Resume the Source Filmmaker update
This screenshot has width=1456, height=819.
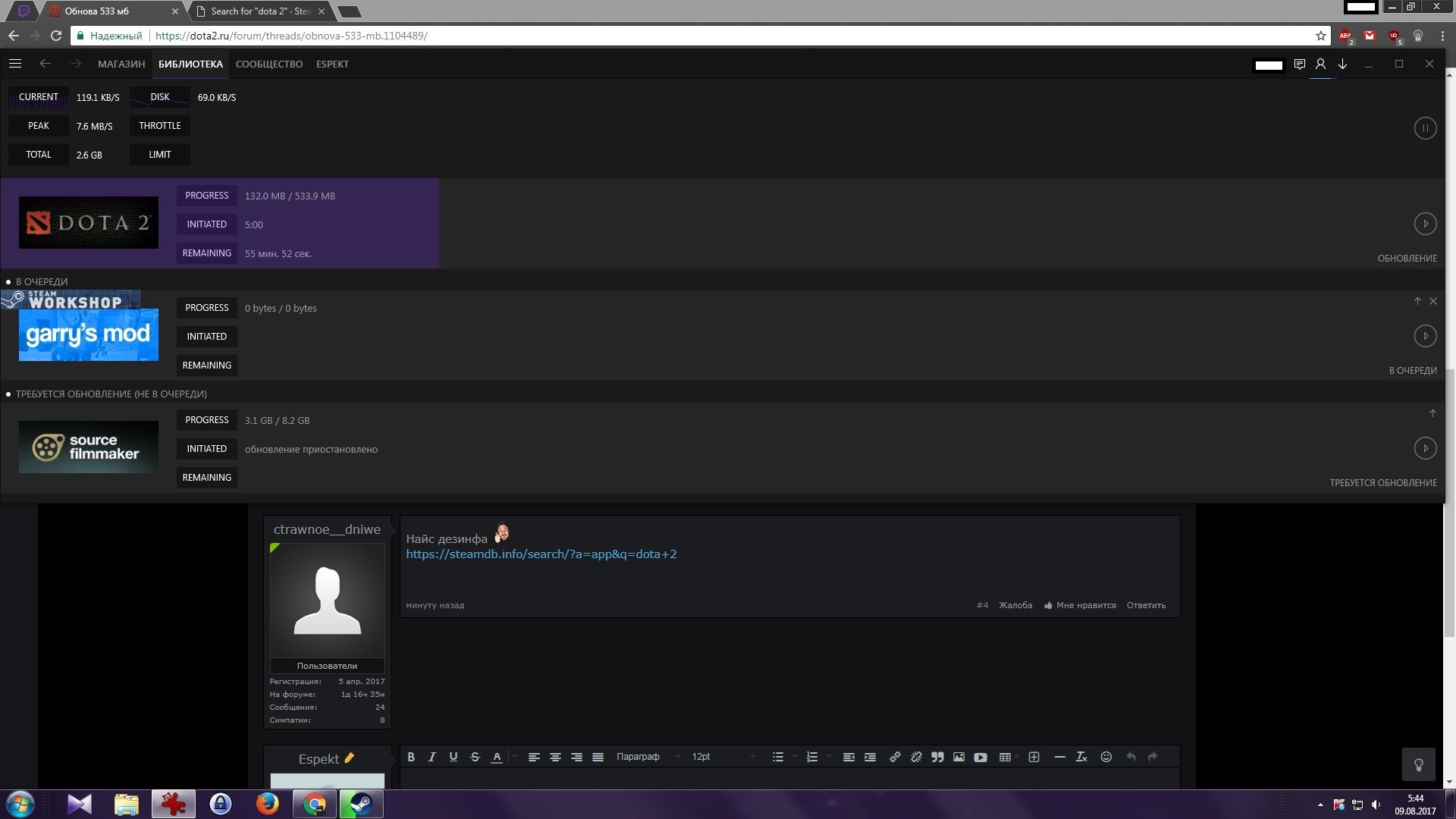click(1425, 448)
